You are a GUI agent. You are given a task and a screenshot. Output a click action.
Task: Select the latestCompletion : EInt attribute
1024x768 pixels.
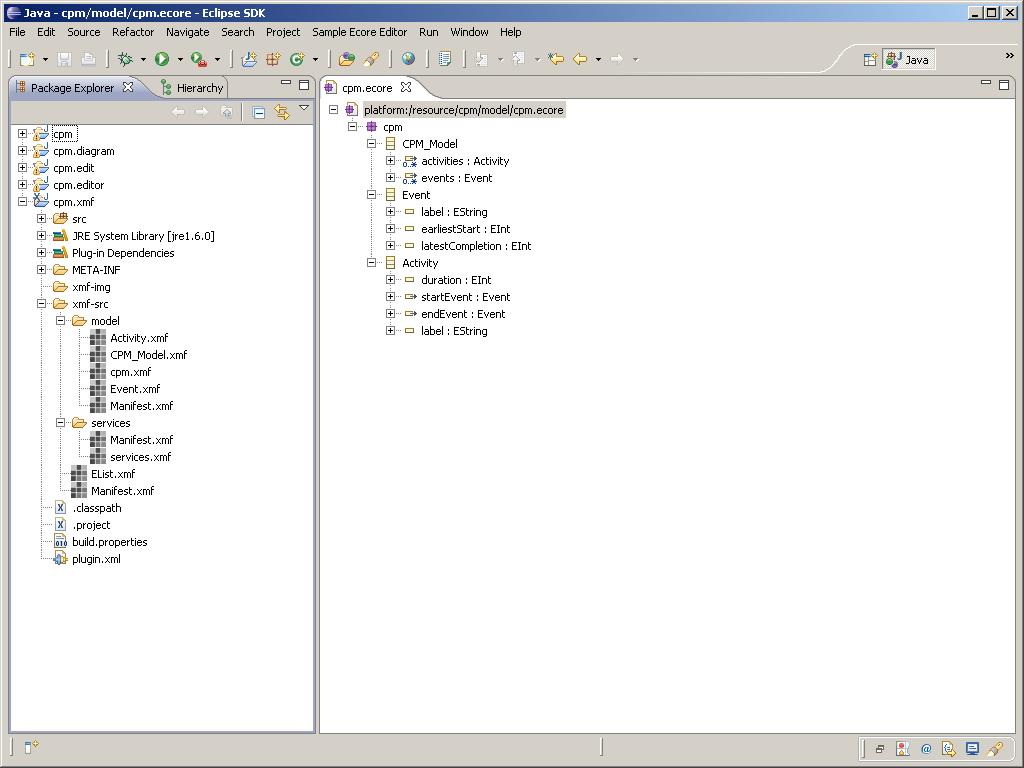pos(476,246)
